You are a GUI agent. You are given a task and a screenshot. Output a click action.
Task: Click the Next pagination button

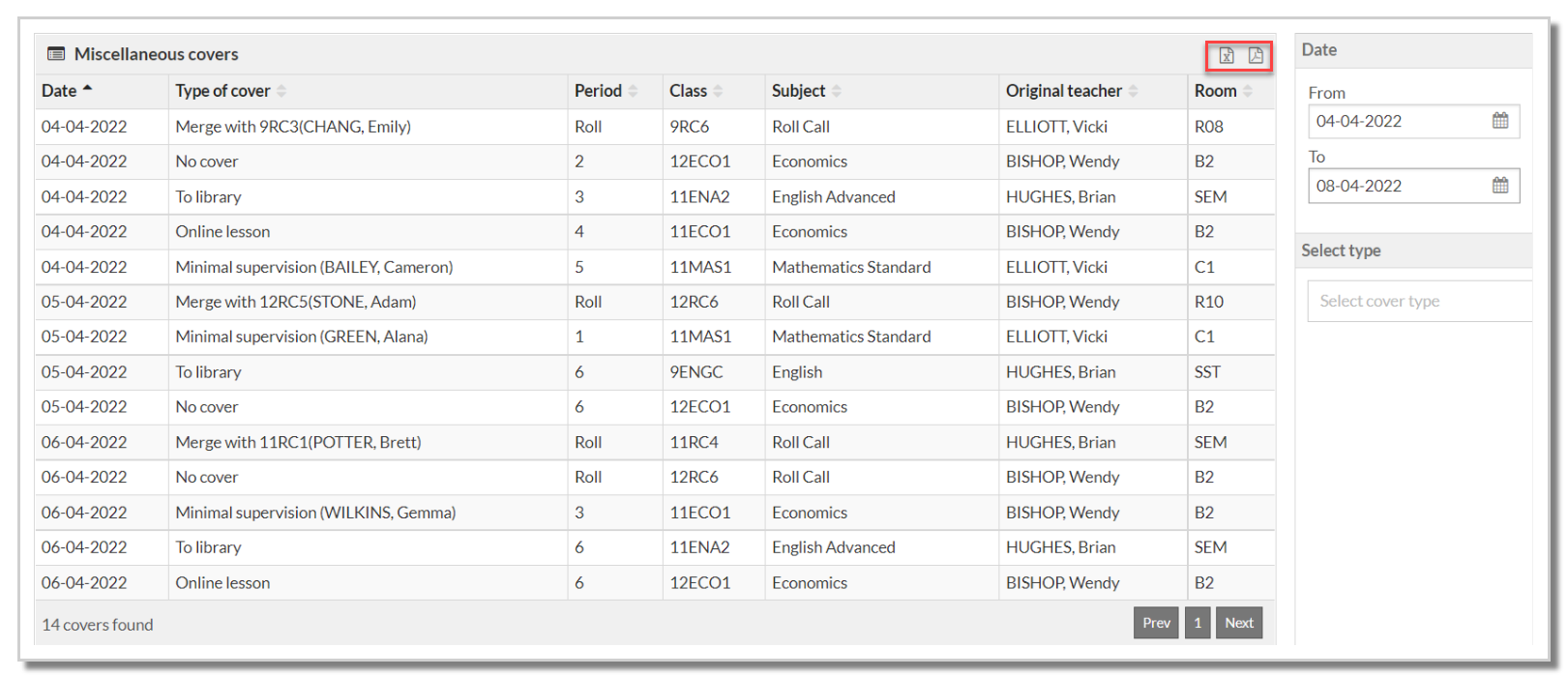point(1239,623)
